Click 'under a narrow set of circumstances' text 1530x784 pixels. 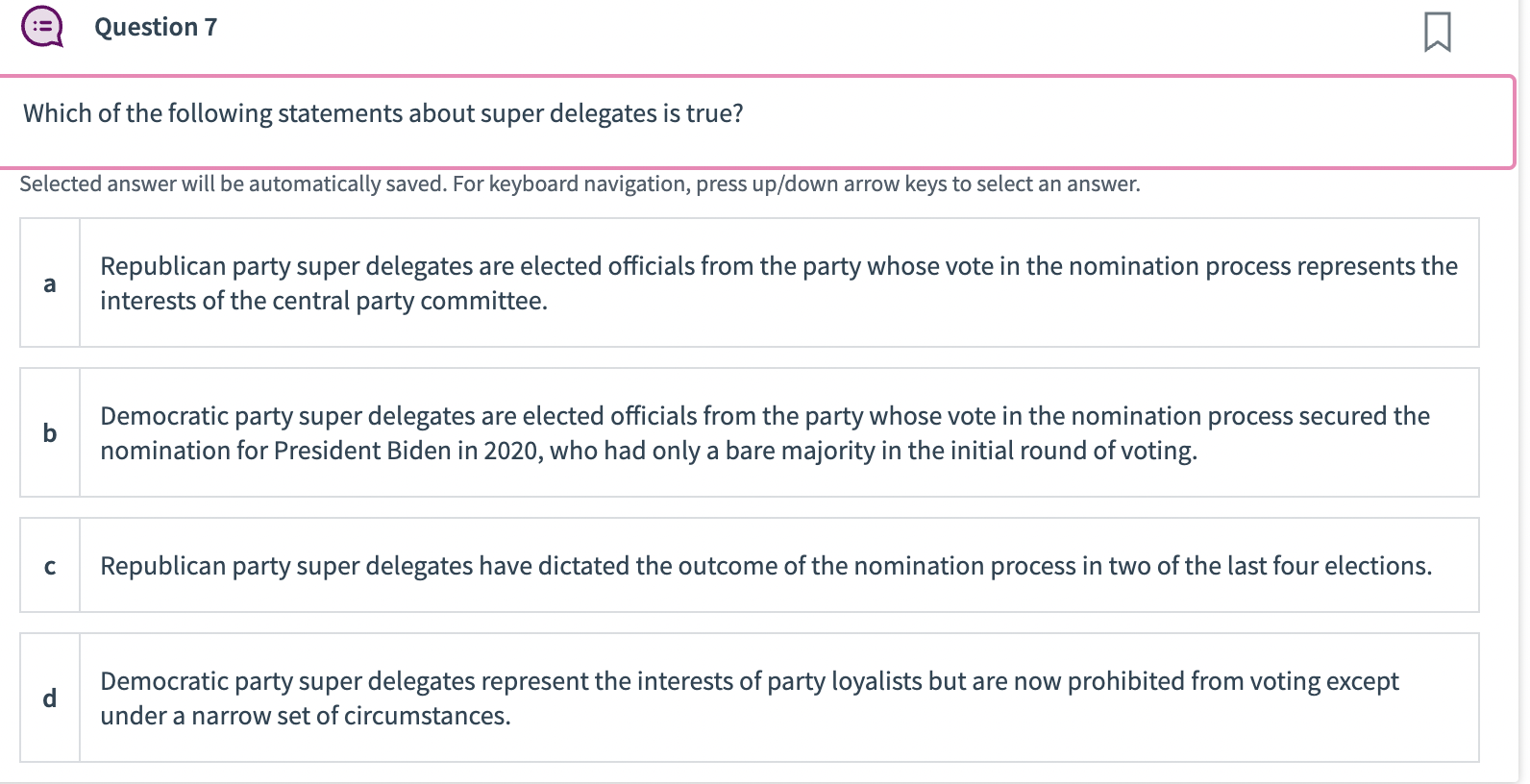[305, 716]
